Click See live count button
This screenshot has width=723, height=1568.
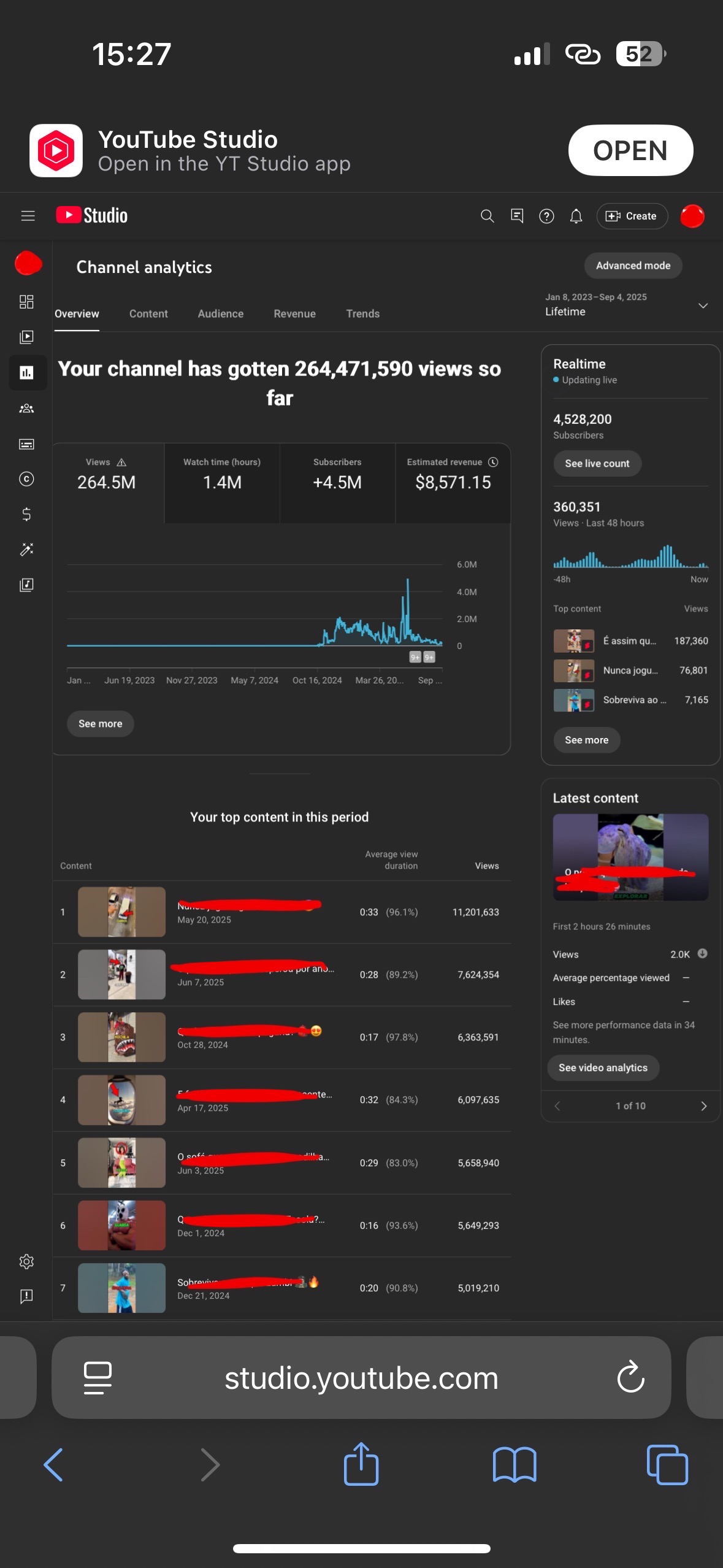pyautogui.click(x=597, y=464)
